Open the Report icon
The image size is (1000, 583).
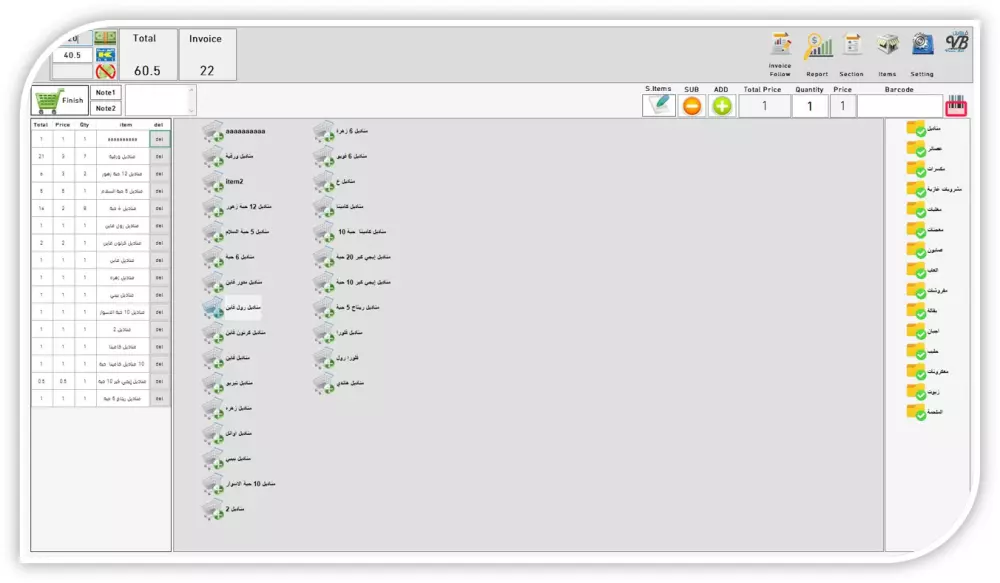(818, 54)
